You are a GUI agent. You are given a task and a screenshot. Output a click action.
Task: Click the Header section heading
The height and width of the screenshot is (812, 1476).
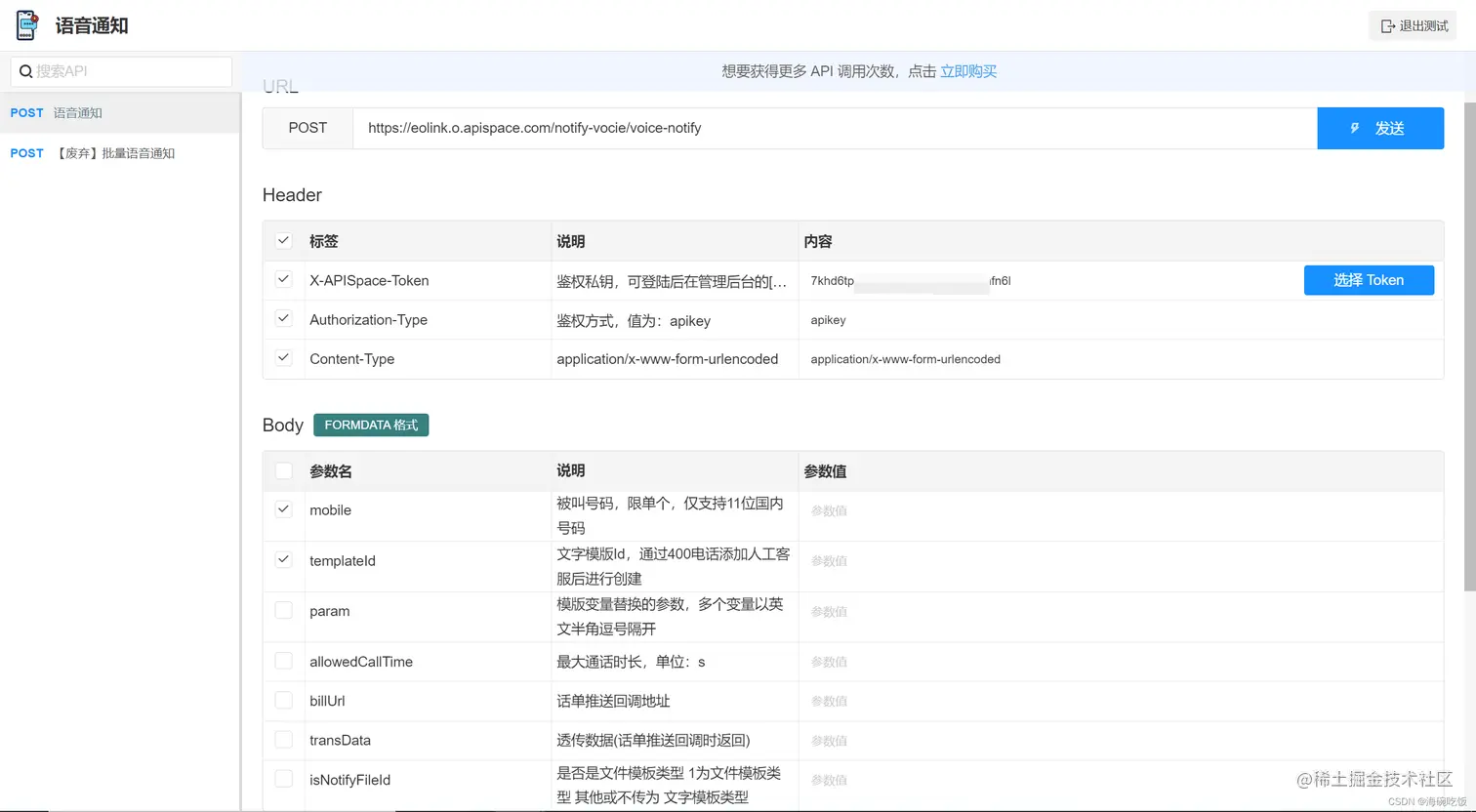292,195
